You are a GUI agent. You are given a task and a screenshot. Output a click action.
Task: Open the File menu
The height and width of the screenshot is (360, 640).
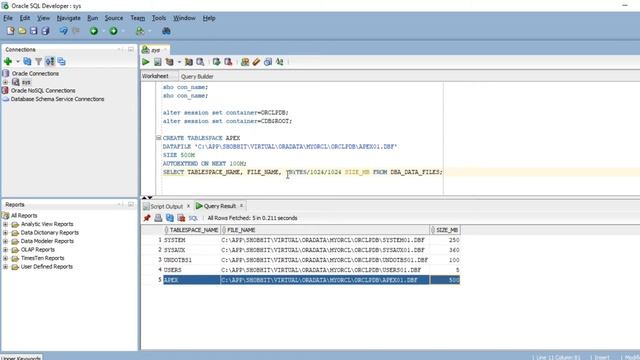(8, 18)
